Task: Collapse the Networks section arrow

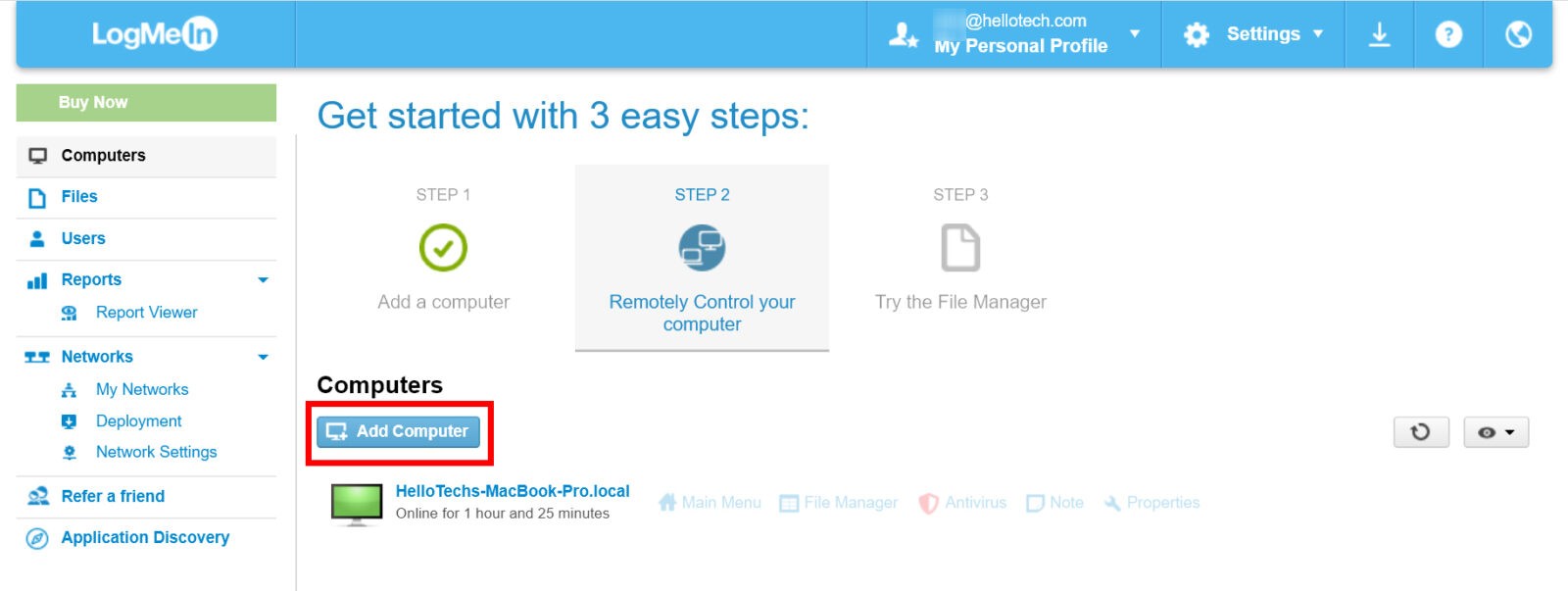Action: coord(263,357)
